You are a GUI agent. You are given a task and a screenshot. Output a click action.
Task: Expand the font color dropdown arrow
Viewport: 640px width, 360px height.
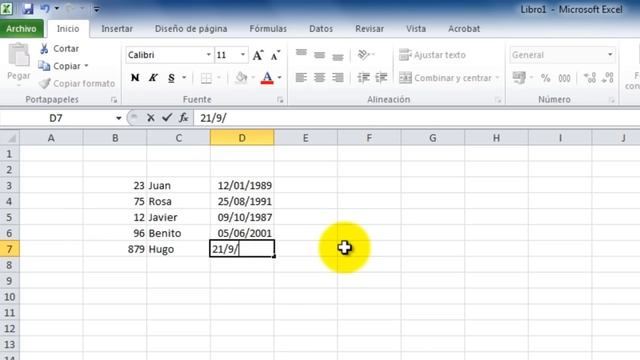coord(280,78)
